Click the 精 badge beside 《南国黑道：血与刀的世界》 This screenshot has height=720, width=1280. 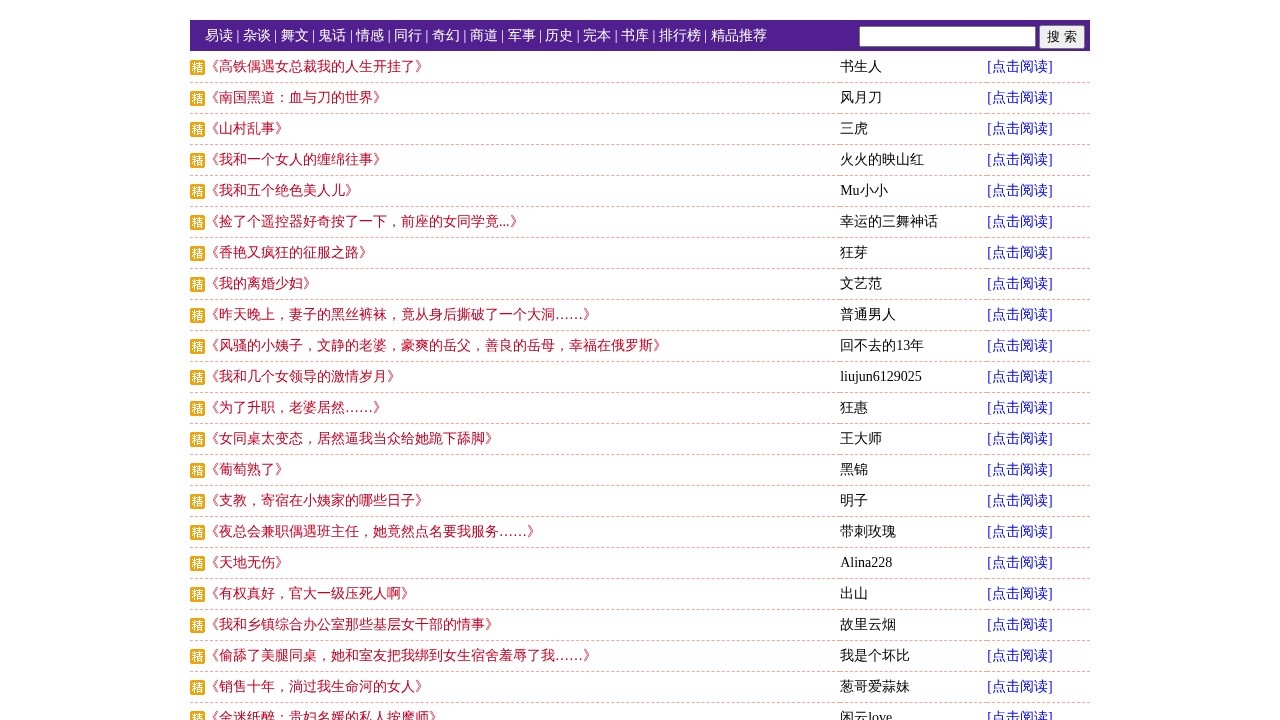point(197,99)
